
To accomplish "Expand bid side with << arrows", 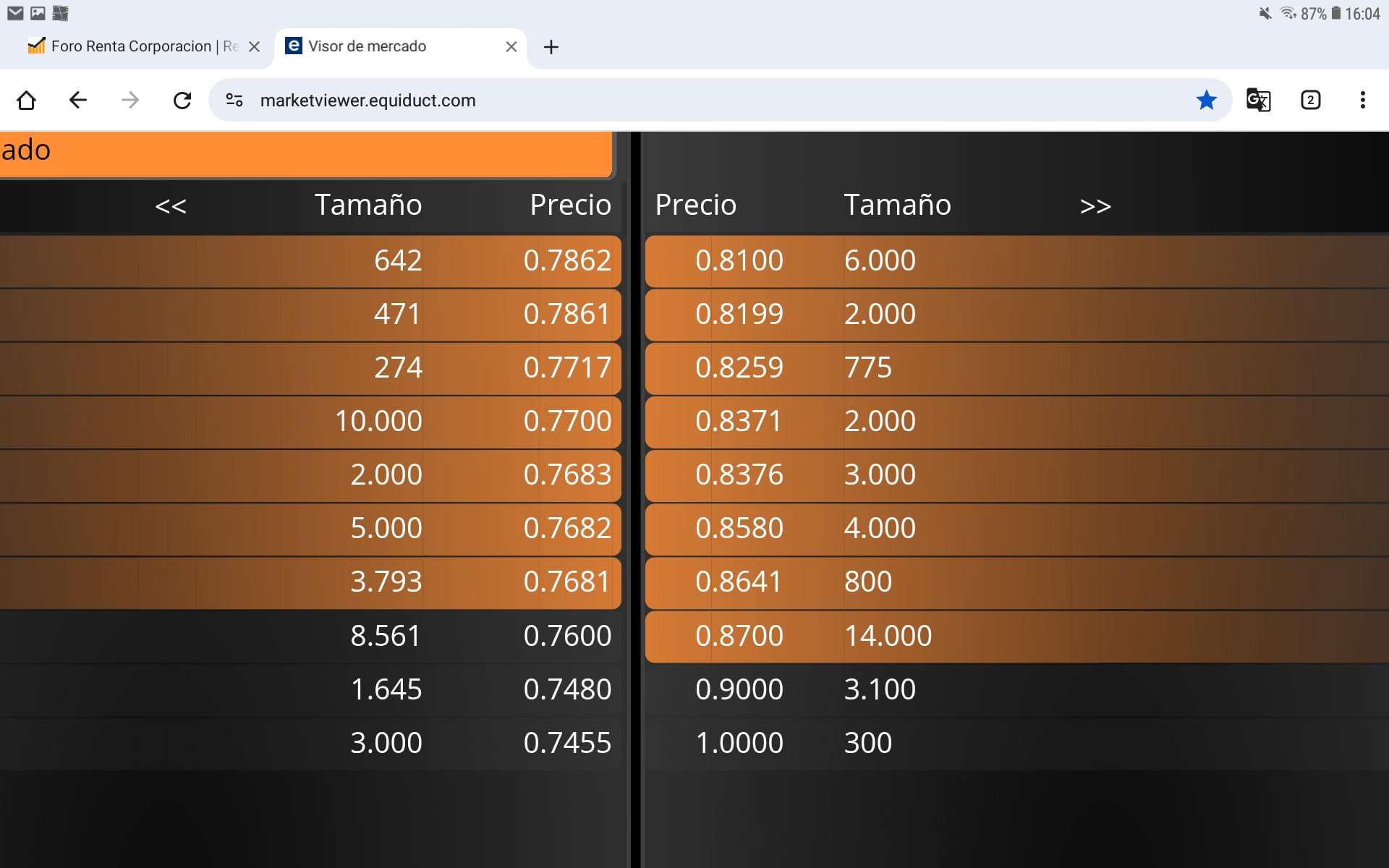I will (x=171, y=206).
